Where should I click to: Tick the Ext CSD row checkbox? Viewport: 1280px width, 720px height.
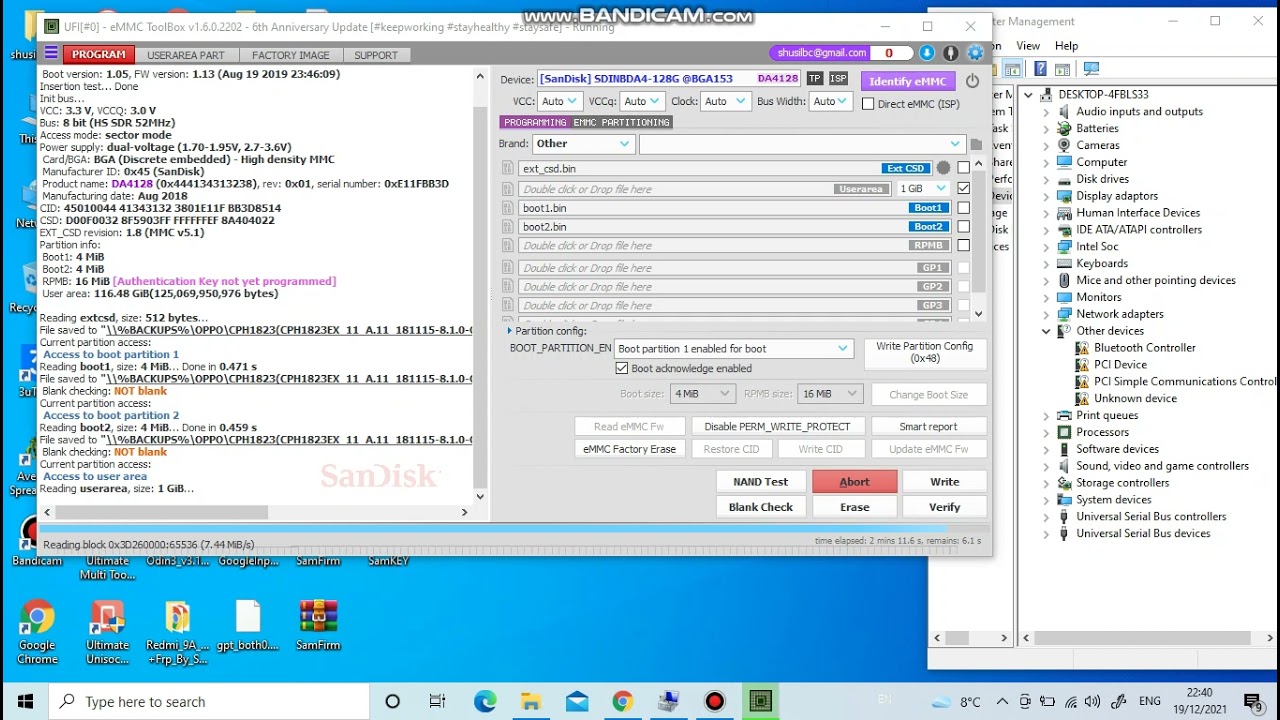click(x=963, y=169)
